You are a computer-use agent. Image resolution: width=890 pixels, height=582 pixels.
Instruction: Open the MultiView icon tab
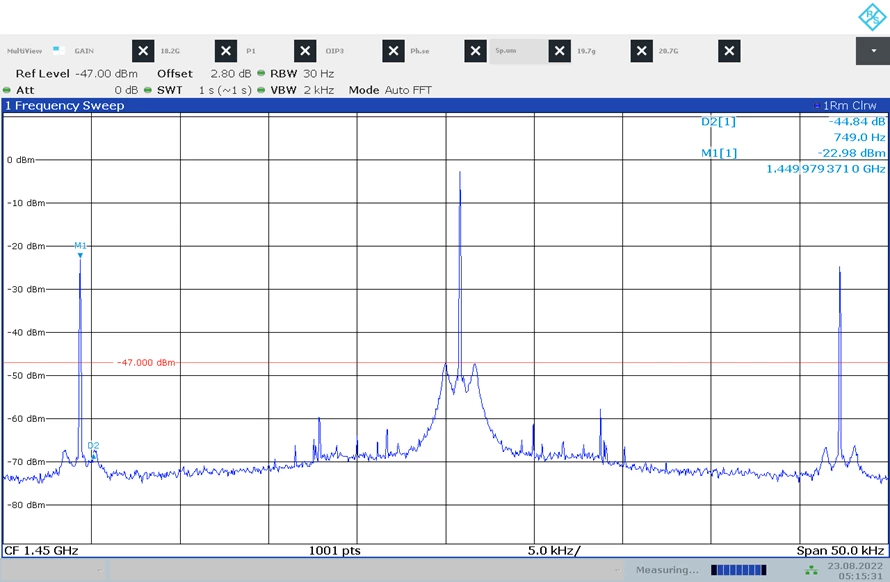tap(24, 51)
